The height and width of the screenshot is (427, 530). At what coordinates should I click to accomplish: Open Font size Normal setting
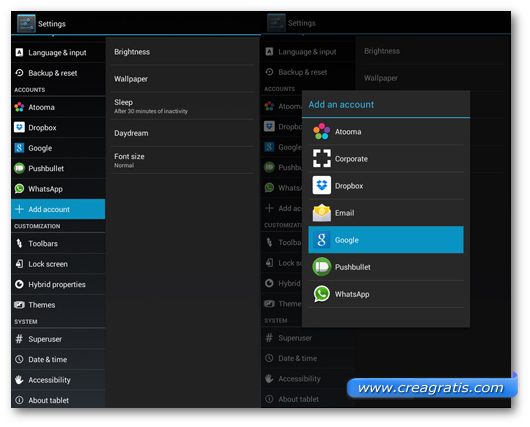(x=183, y=160)
